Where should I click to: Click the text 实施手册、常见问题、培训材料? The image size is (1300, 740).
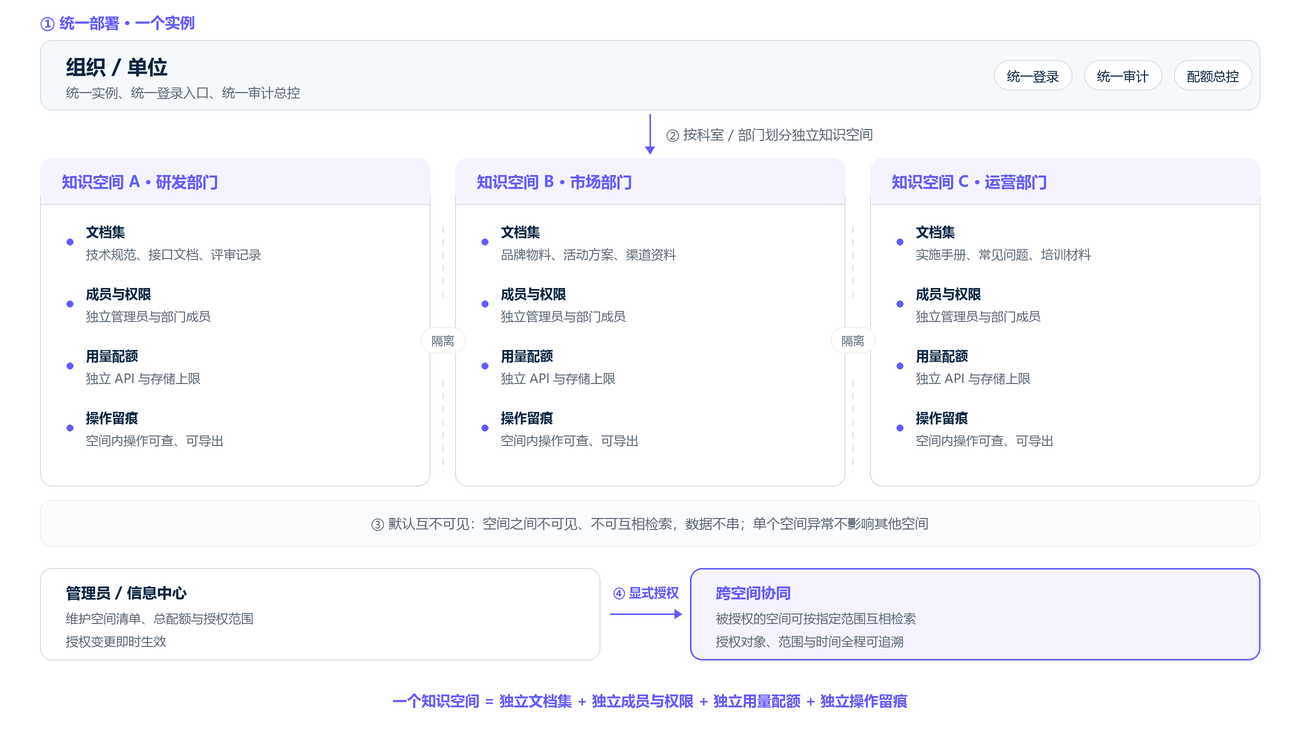[1003, 255]
